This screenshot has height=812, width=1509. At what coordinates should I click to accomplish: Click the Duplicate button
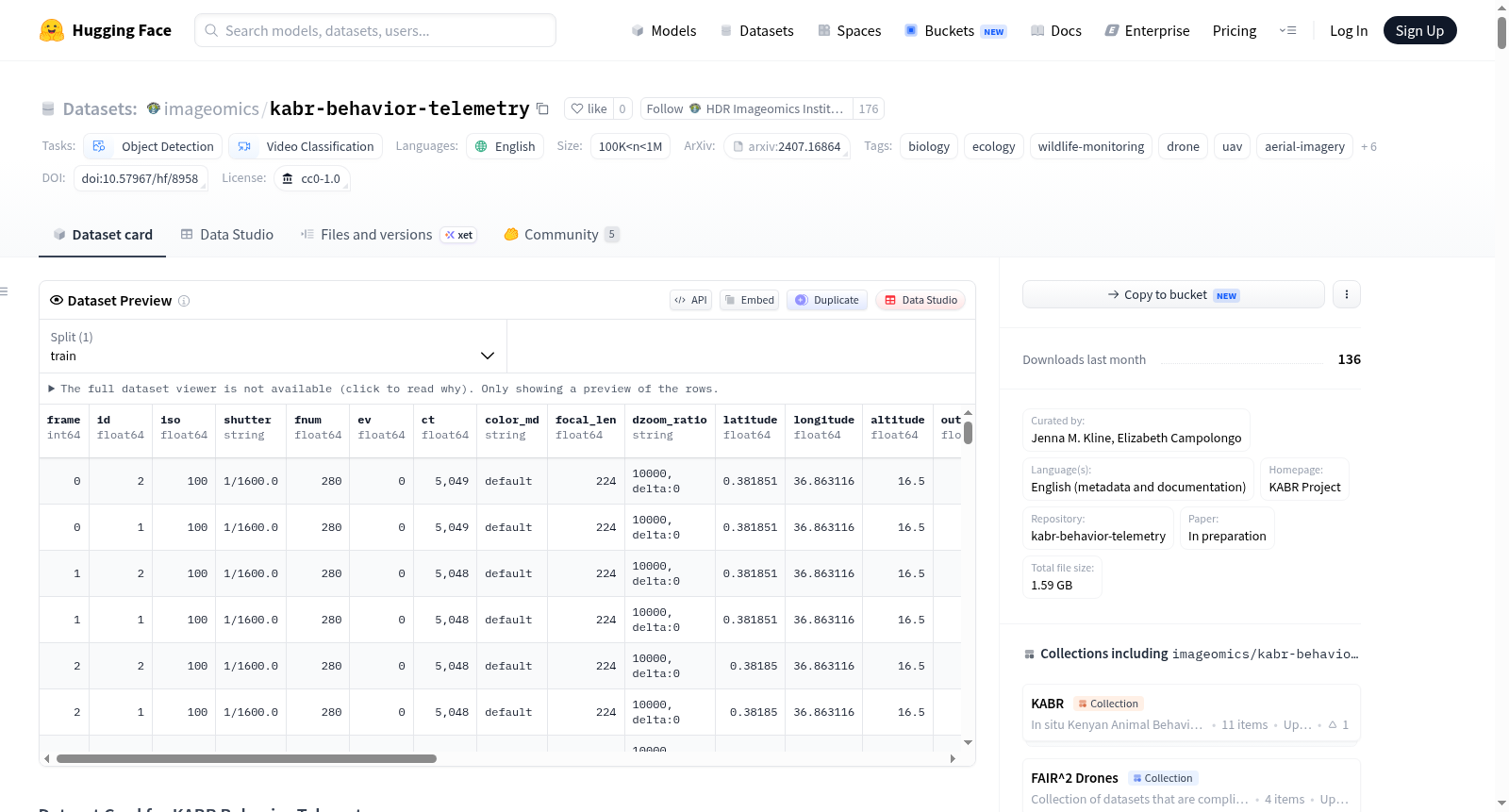point(827,300)
